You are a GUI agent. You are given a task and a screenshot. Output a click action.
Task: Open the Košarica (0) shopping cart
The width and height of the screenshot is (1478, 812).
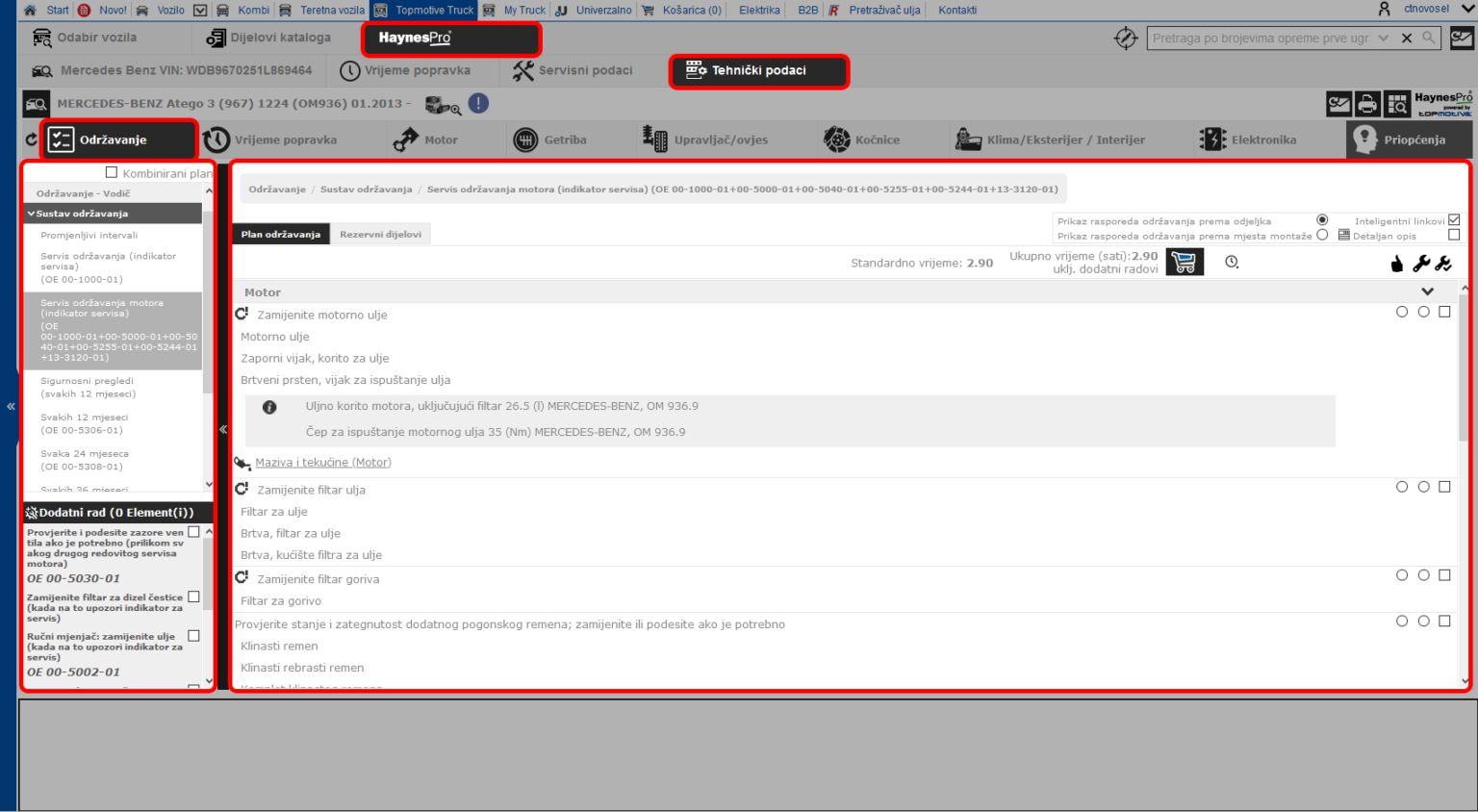[x=681, y=10]
